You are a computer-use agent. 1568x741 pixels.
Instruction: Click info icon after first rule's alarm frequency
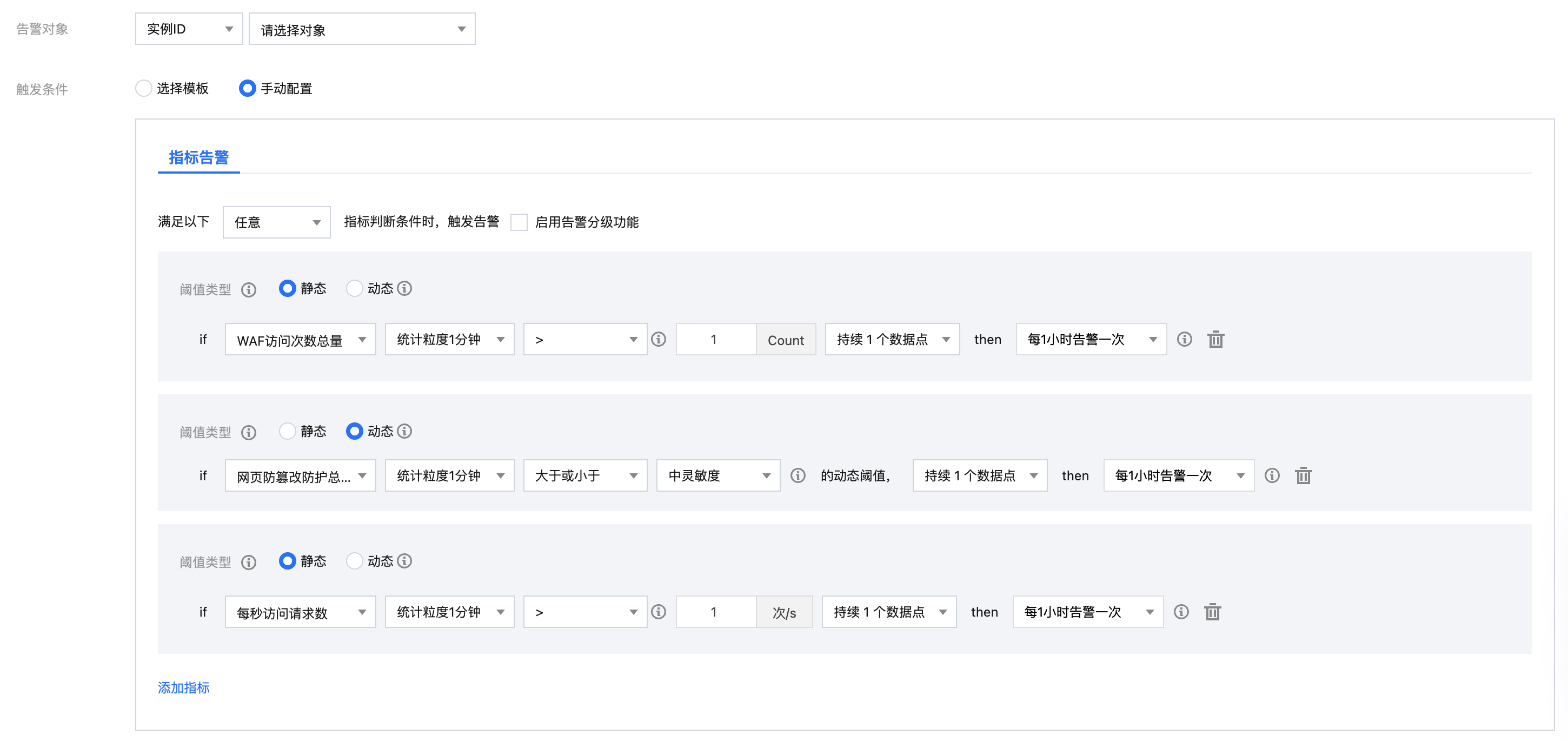tap(1185, 339)
